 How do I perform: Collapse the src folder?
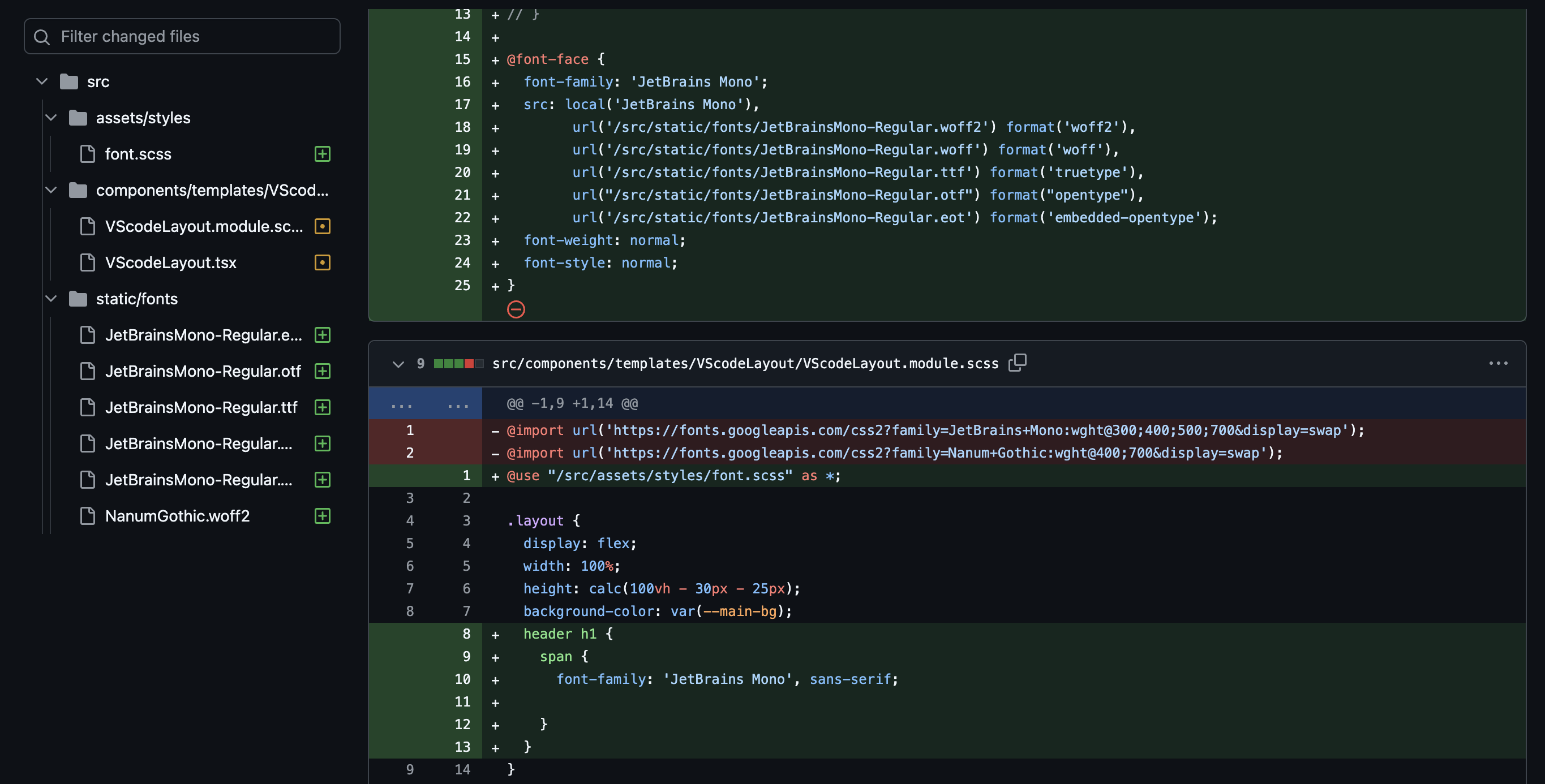tap(42, 81)
